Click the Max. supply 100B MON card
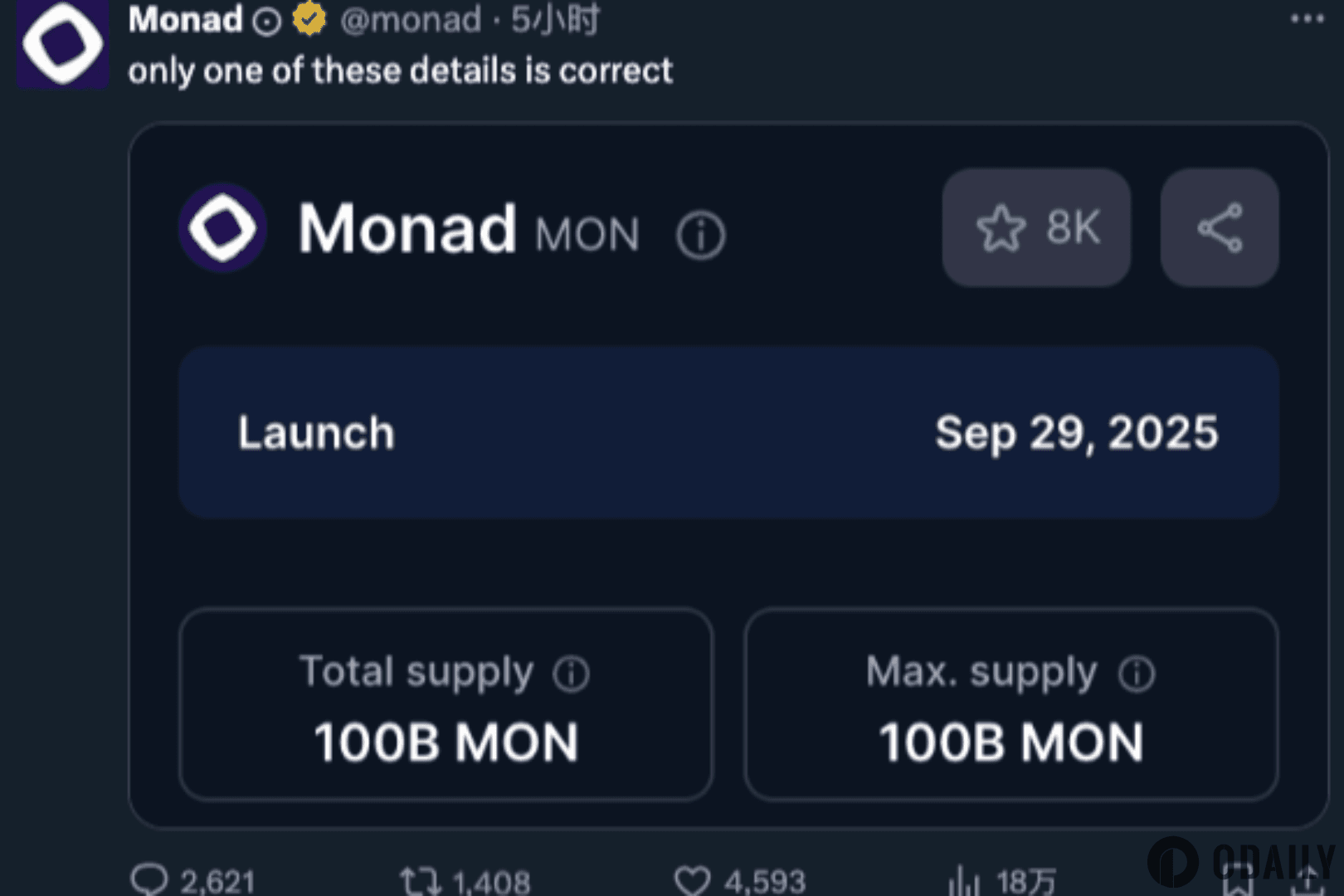 click(x=1011, y=704)
